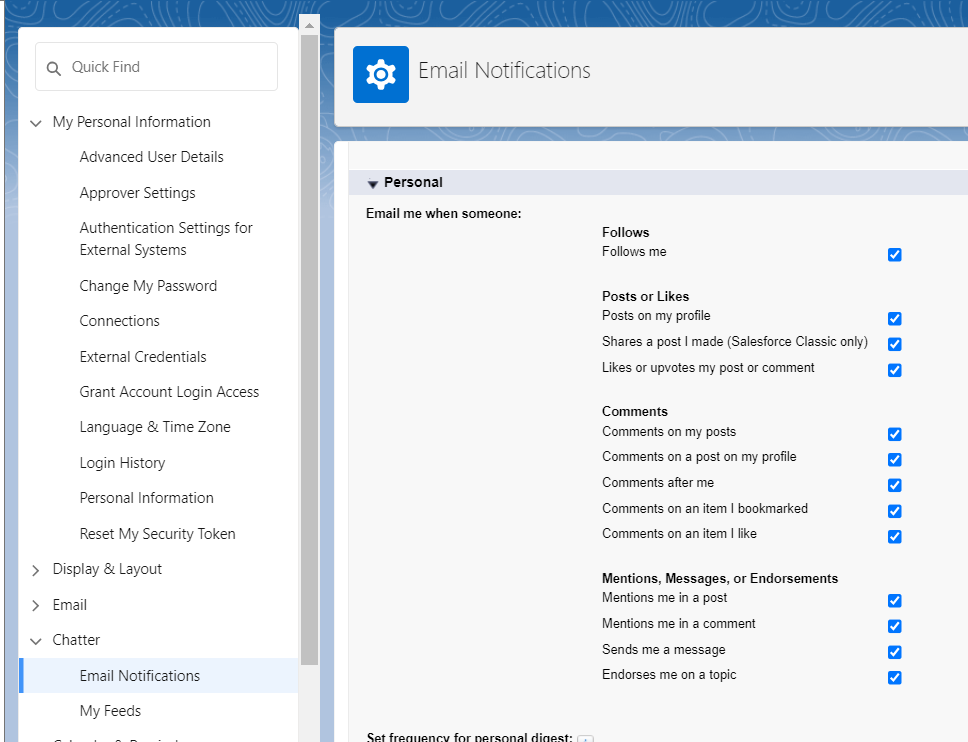
Task: Open Advanced User Details
Action: coord(151,157)
